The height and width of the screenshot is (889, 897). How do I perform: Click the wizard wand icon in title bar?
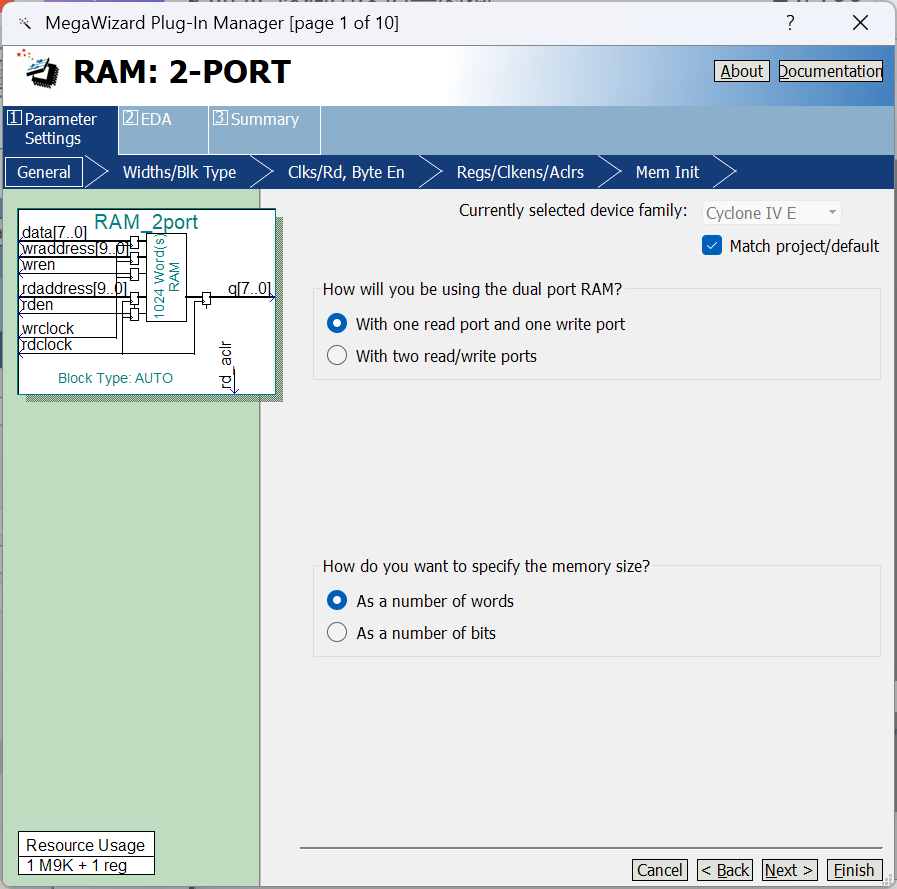click(x=25, y=23)
